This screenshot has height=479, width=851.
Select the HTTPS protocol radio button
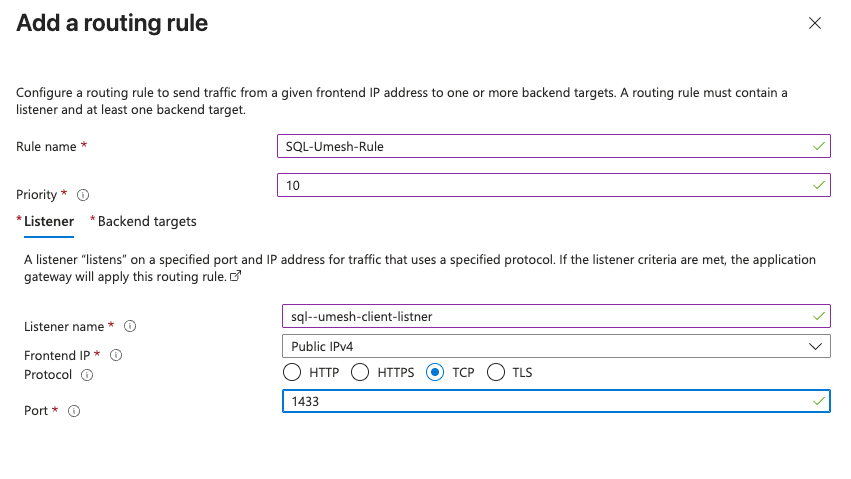pyautogui.click(x=358, y=373)
